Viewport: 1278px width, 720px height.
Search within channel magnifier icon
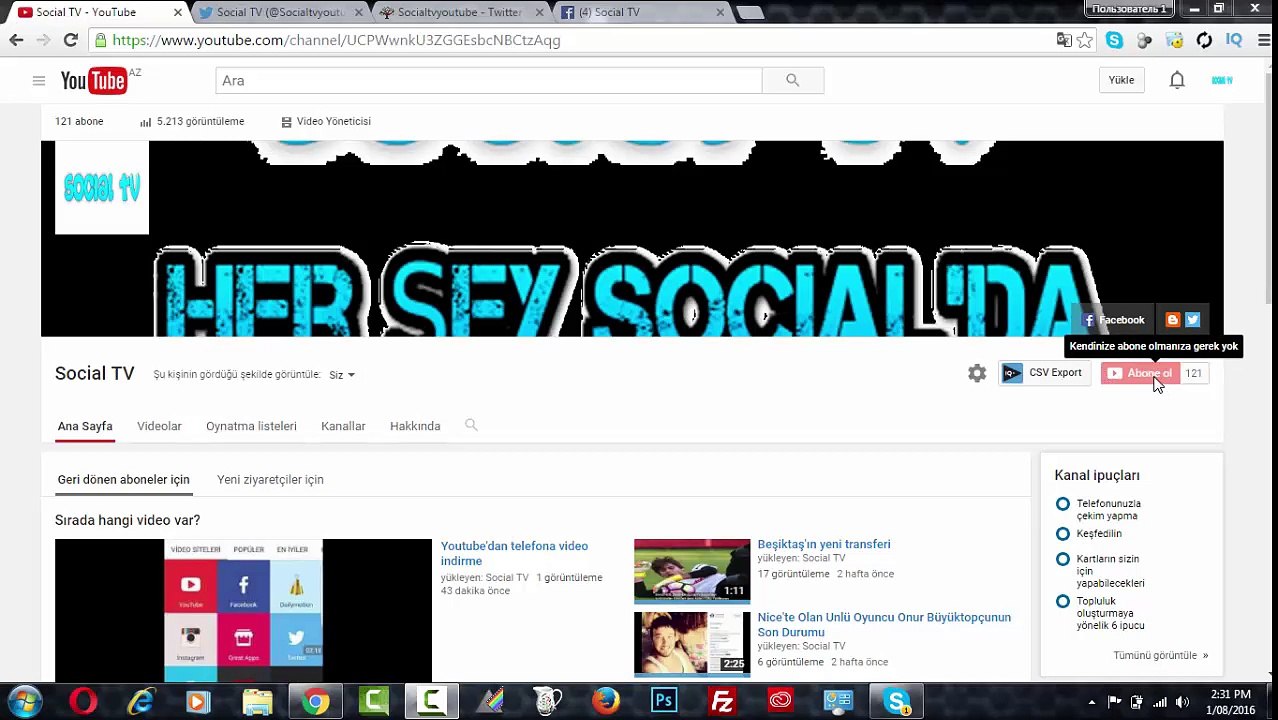tap(471, 425)
